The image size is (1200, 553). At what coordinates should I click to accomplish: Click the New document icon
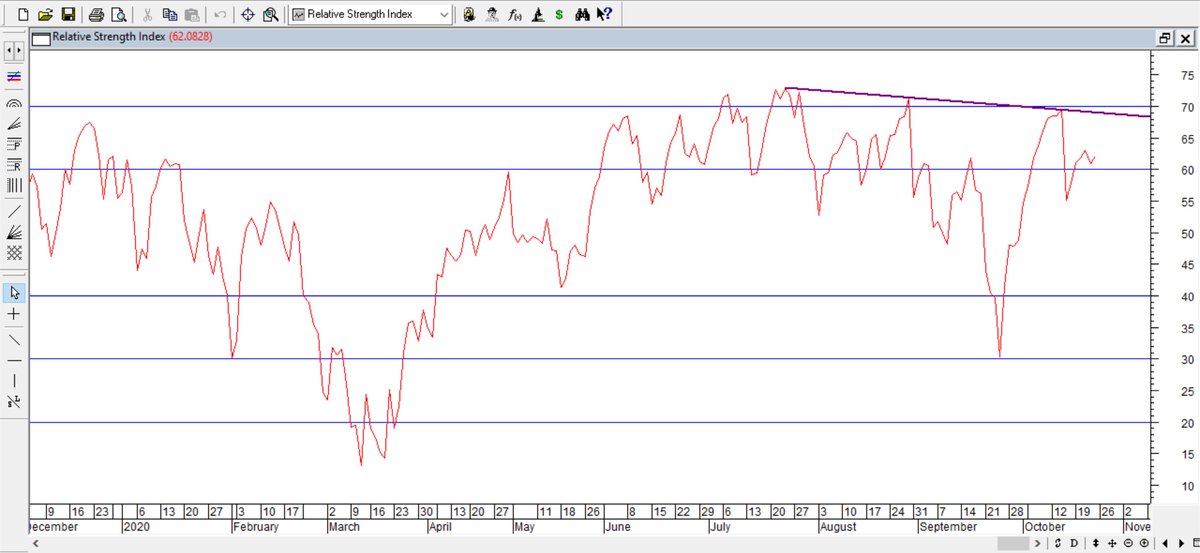tap(22, 15)
